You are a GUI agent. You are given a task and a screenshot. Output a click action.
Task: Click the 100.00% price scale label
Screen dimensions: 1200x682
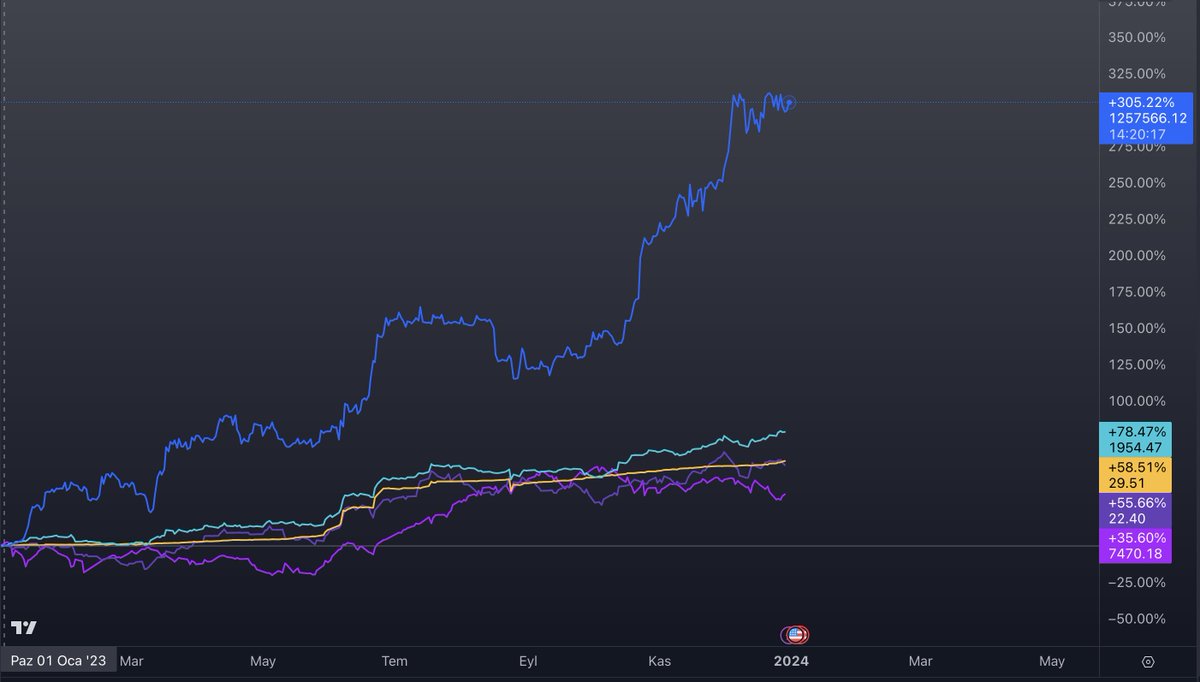[x=1137, y=401]
